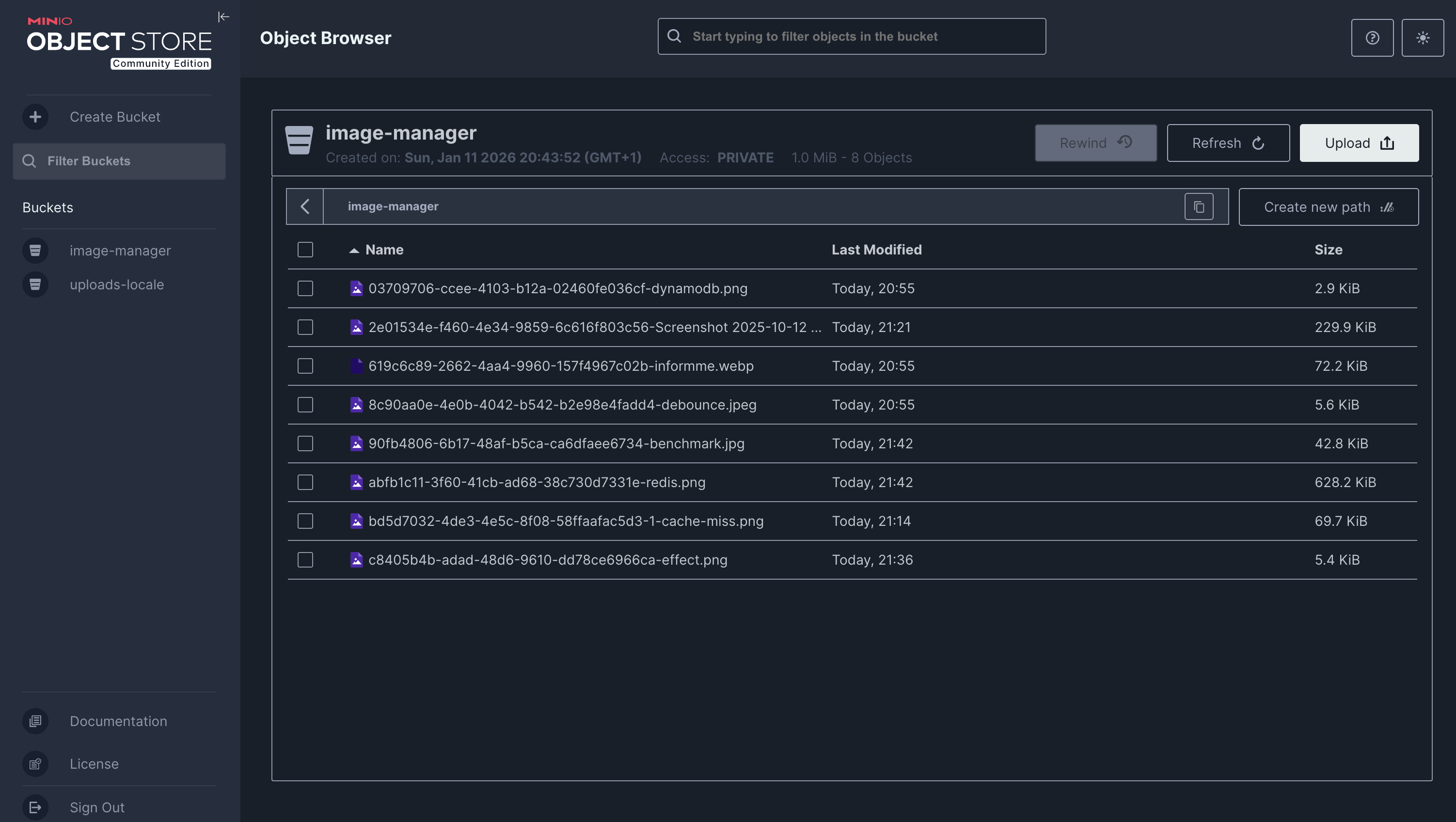Select image-manager bucket in sidebar
This screenshot has height=822, width=1456.
[120, 251]
